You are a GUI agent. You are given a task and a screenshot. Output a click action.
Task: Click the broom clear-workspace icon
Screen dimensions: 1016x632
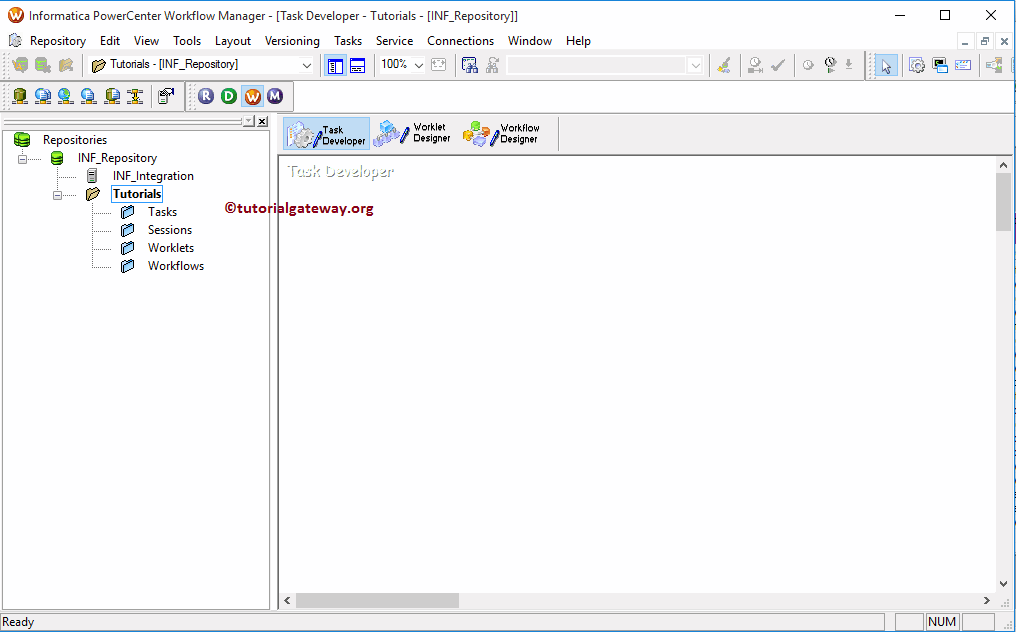point(724,65)
